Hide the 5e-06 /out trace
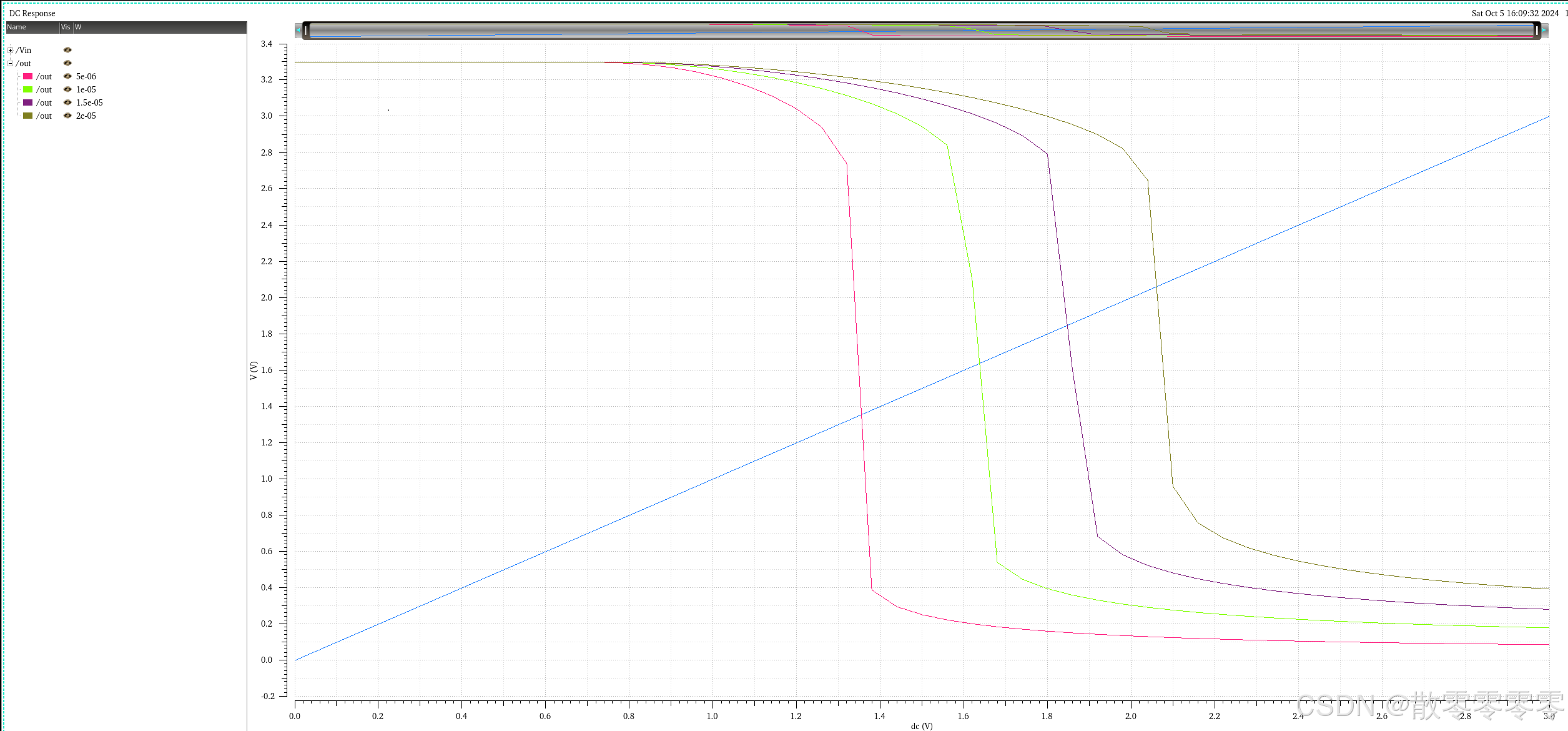Viewport: 1568px width, 731px height. (67, 76)
